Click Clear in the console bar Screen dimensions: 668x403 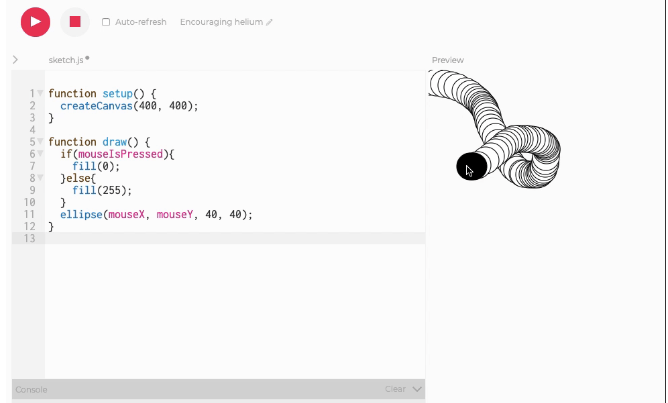[x=395, y=389]
